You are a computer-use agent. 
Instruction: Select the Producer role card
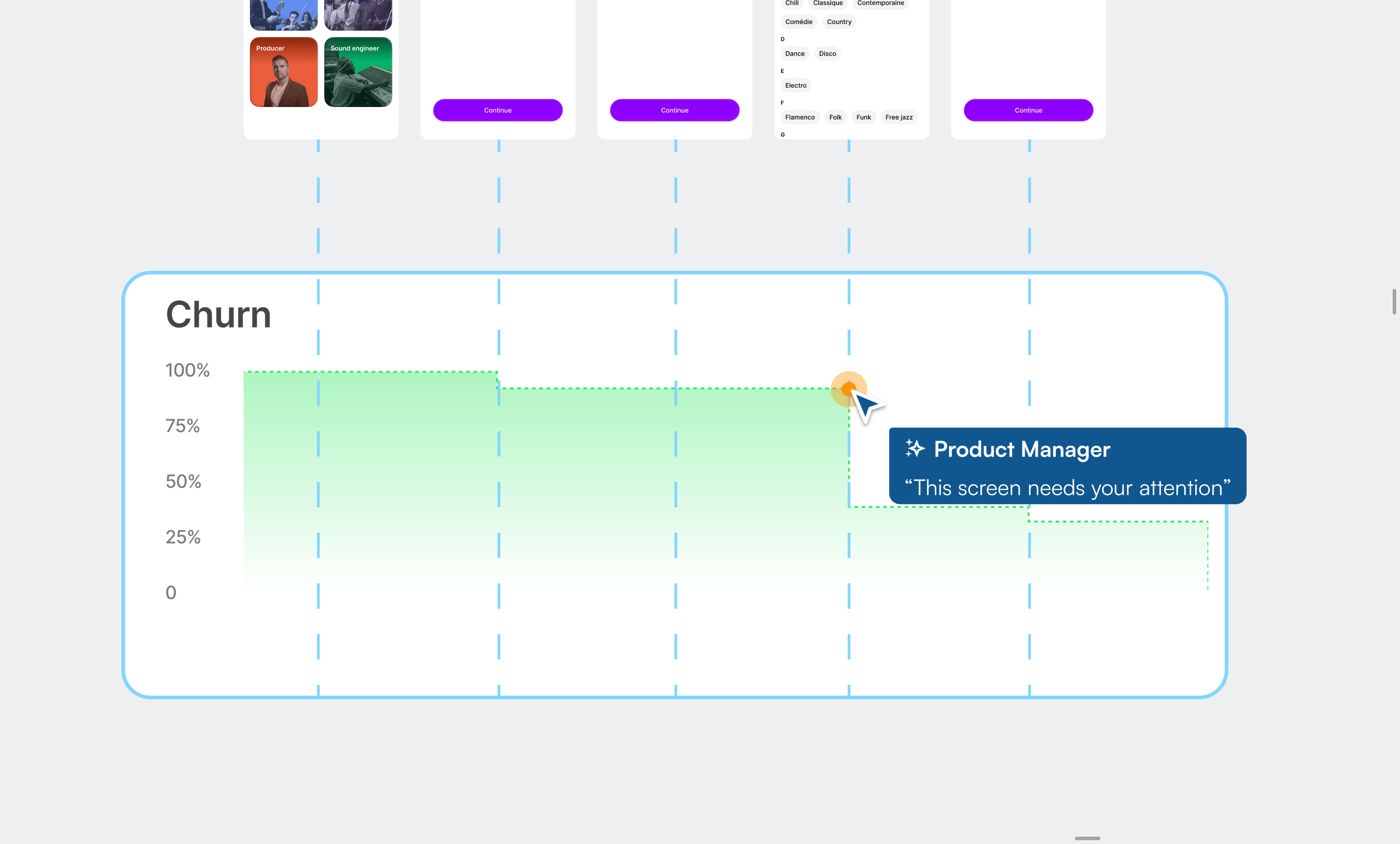click(x=284, y=72)
